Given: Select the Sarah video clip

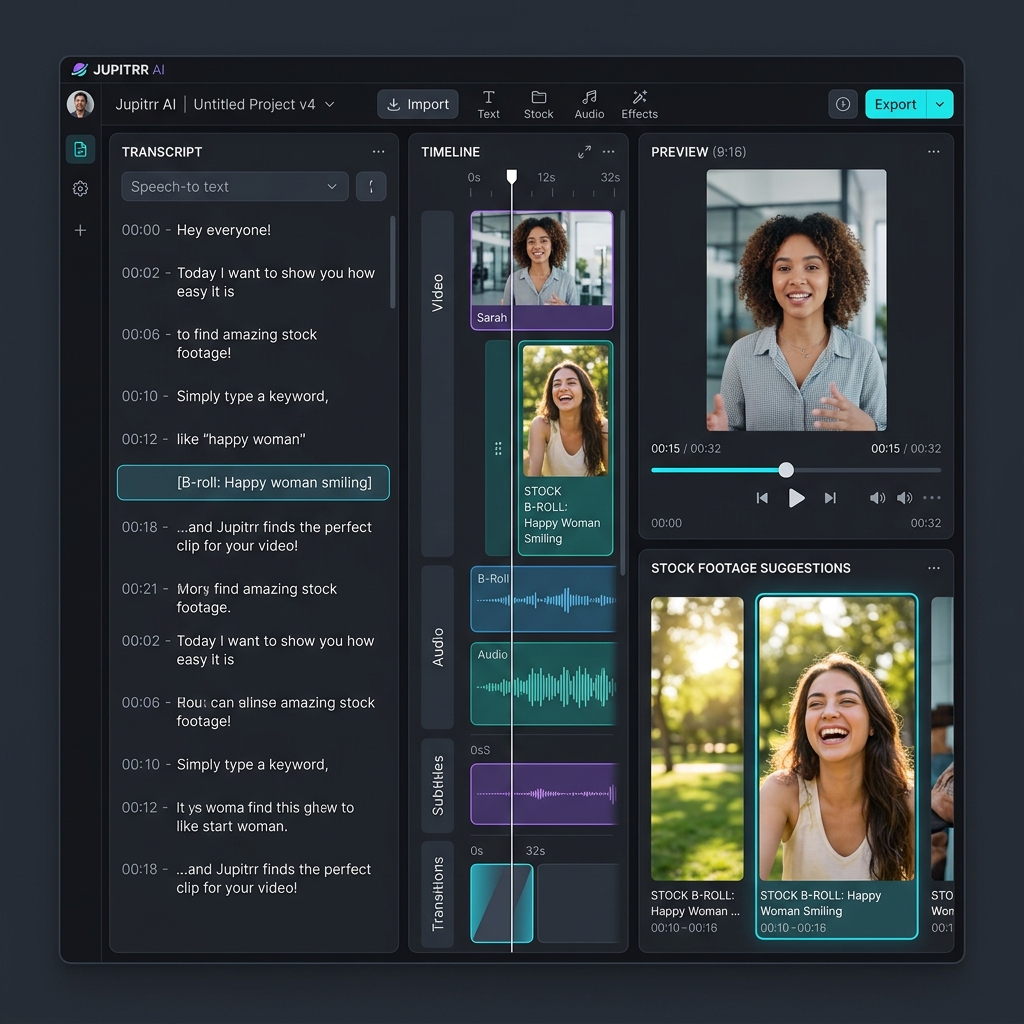Looking at the screenshot, I should pyautogui.click(x=542, y=270).
